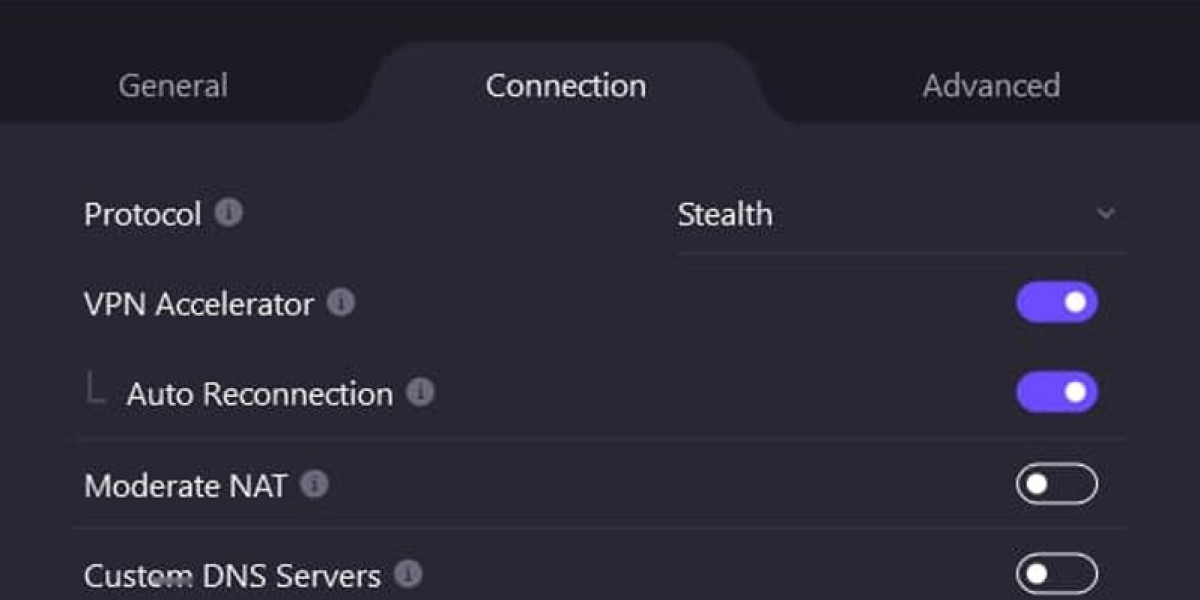Viewport: 1200px width, 600px height.
Task: Click the info icon next to Protocol
Action: point(229,213)
